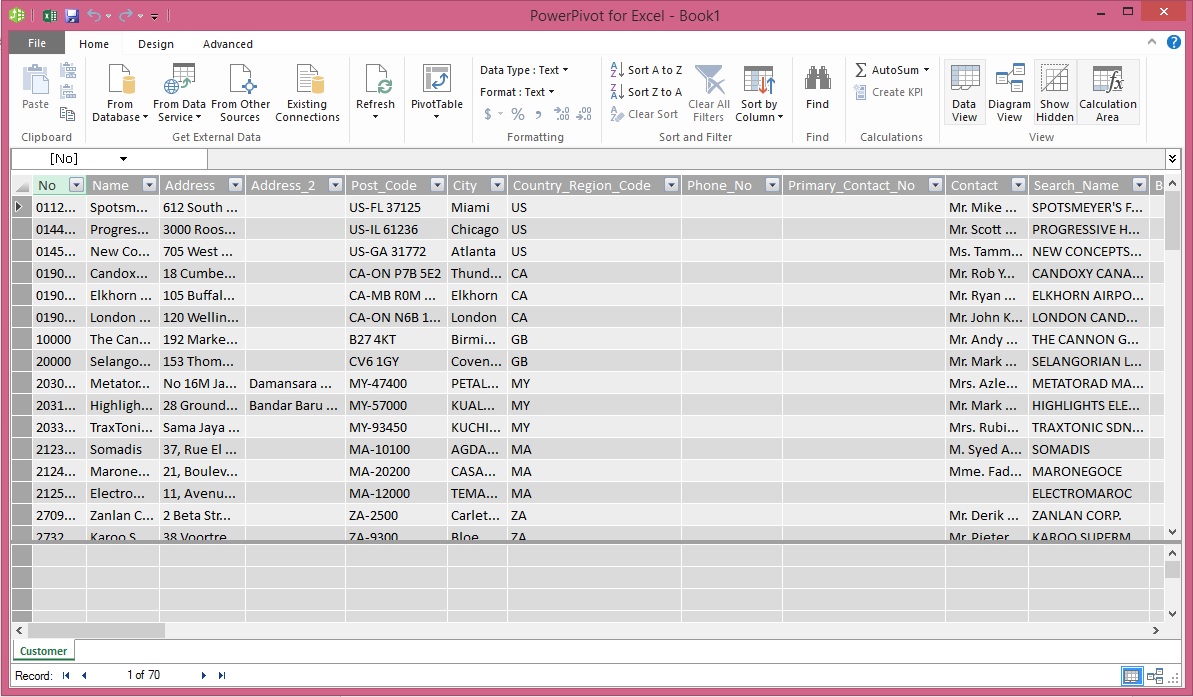The height and width of the screenshot is (697, 1193).
Task: Click the Percentage formatting icon
Action: [516, 114]
